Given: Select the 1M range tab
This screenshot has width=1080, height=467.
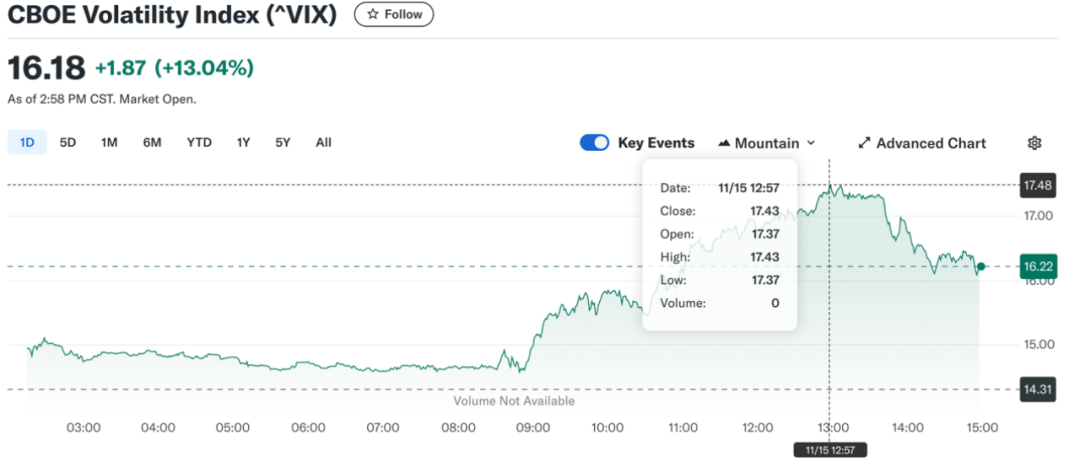Looking at the screenshot, I should pos(109,142).
